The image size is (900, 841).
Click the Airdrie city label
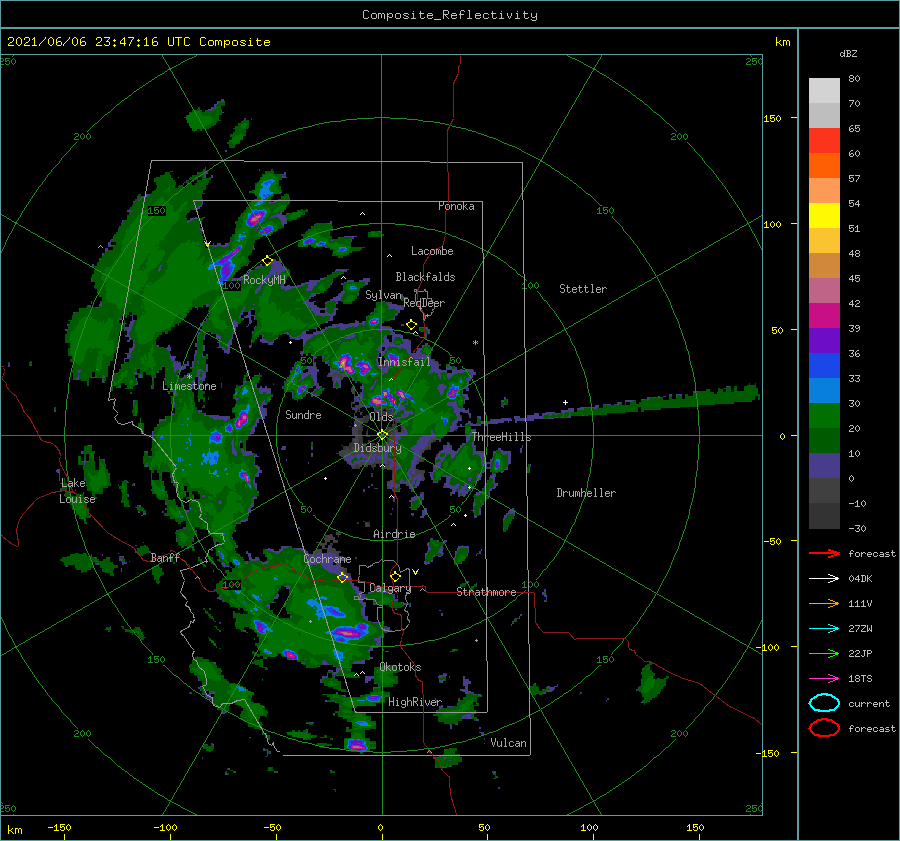pos(394,534)
